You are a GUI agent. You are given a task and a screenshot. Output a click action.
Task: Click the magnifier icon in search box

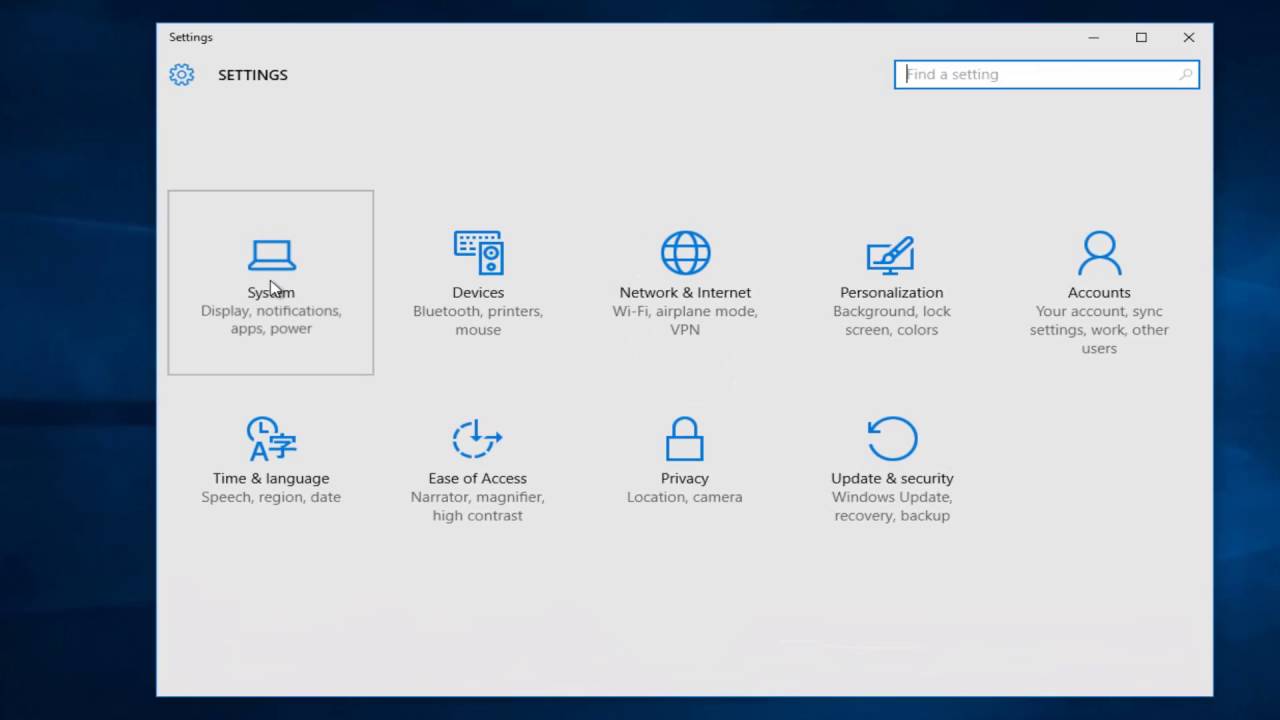pos(1186,74)
